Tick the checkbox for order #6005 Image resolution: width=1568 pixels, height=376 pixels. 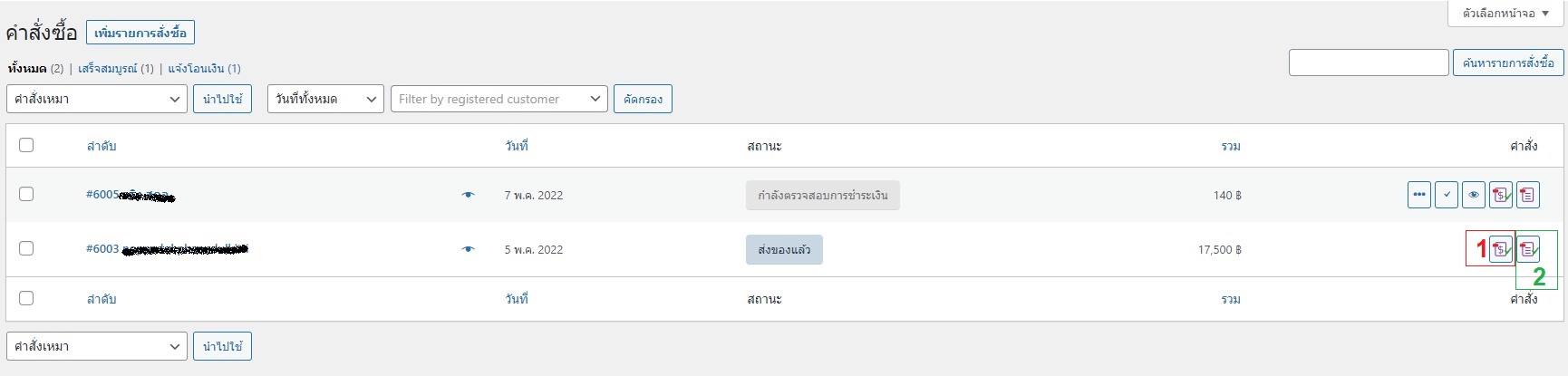point(26,194)
